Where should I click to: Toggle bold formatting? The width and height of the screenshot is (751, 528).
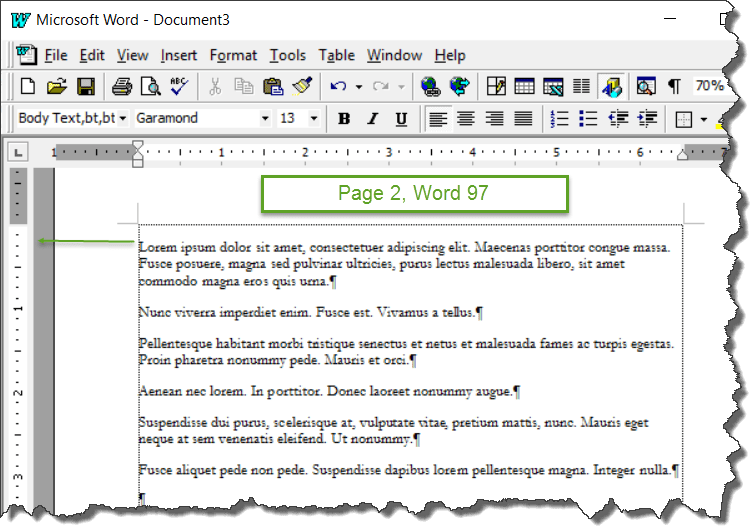[344, 118]
